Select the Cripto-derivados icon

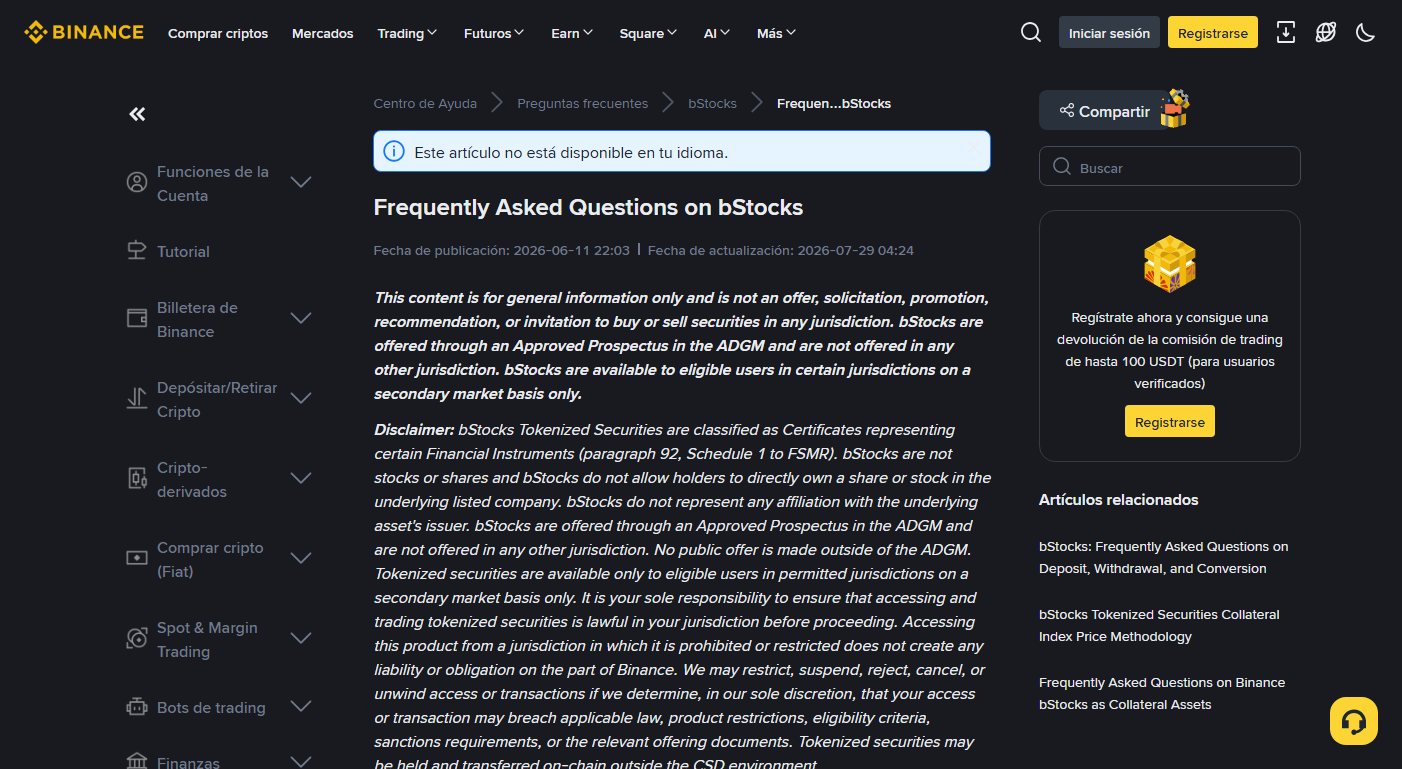pyautogui.click(x=137, y=479)
